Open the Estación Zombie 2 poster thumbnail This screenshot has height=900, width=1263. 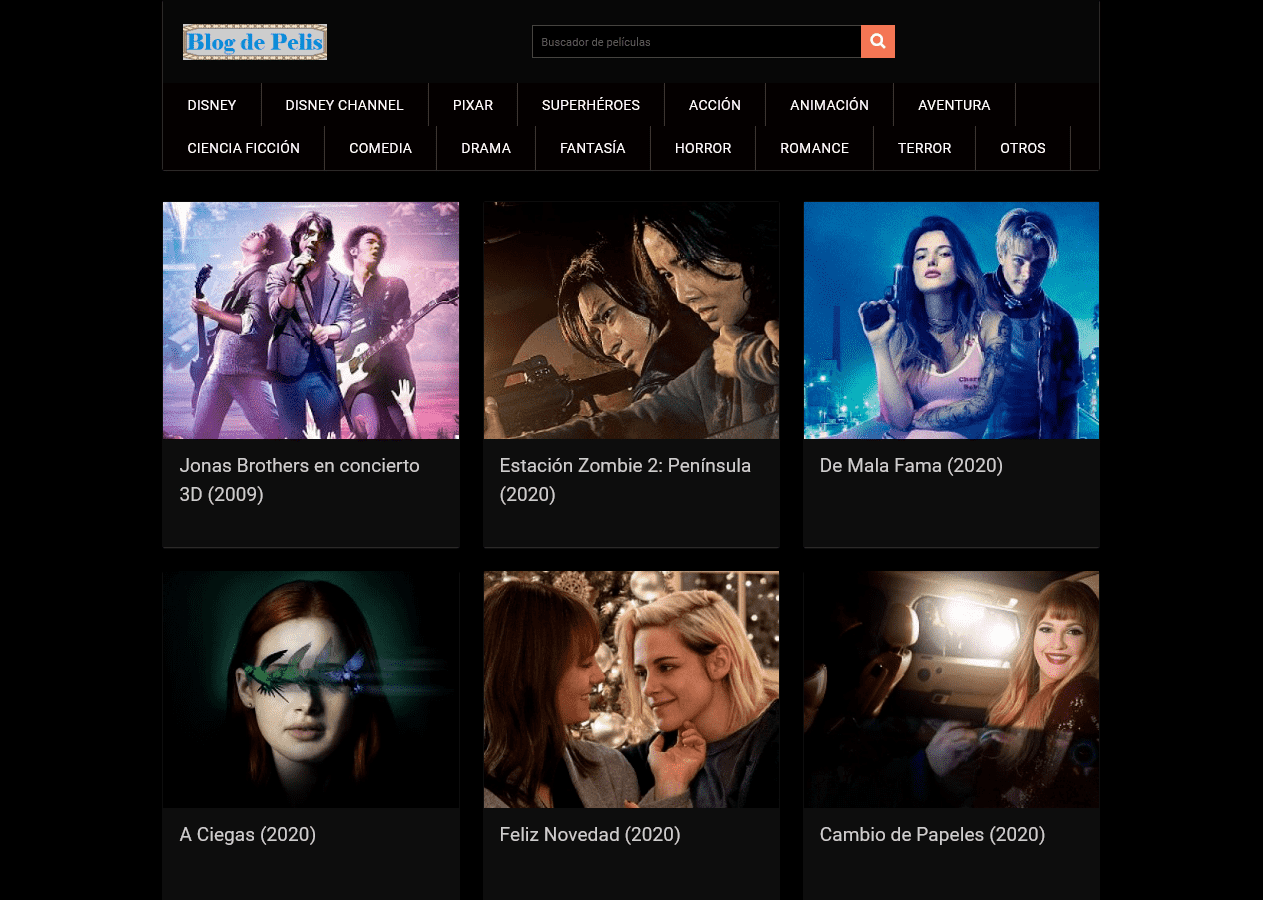631,320
